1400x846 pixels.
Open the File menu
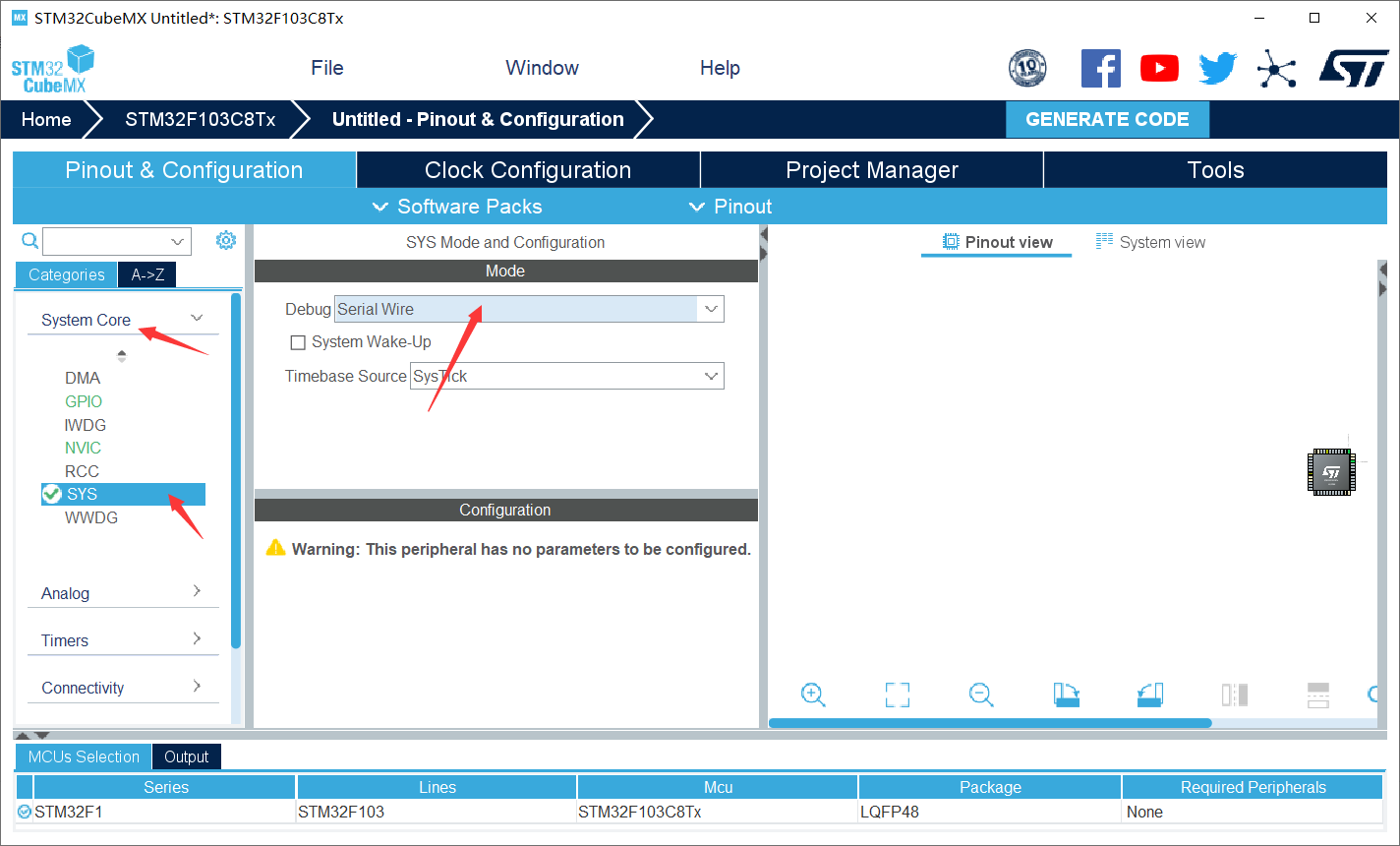[x=327, y=68]
